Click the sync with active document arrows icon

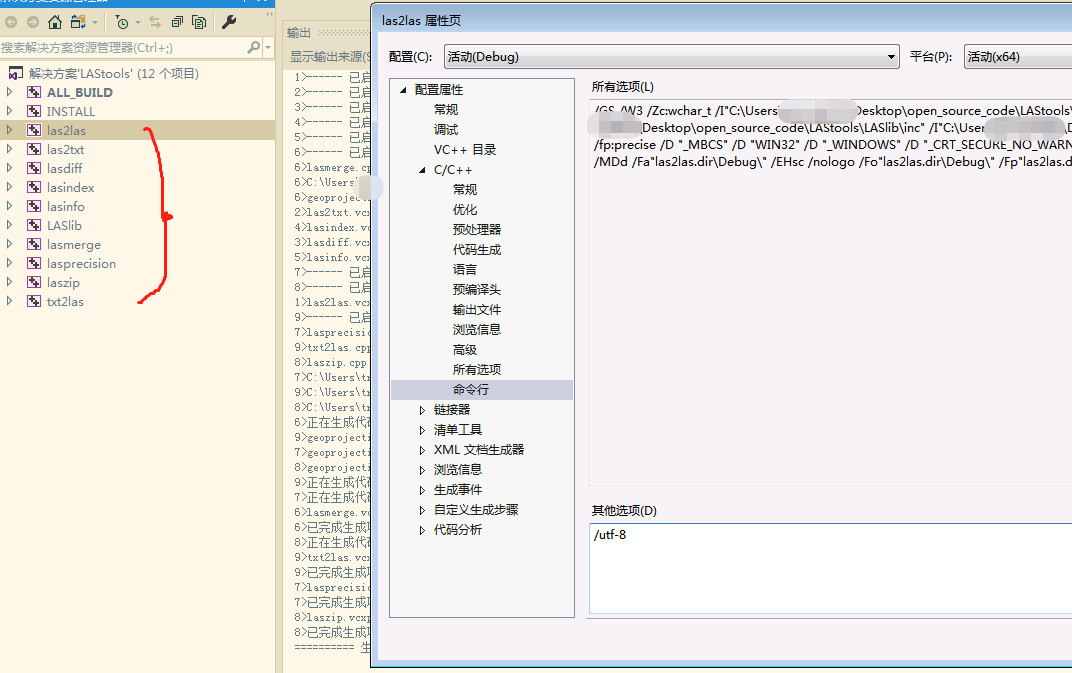(155, 23)
